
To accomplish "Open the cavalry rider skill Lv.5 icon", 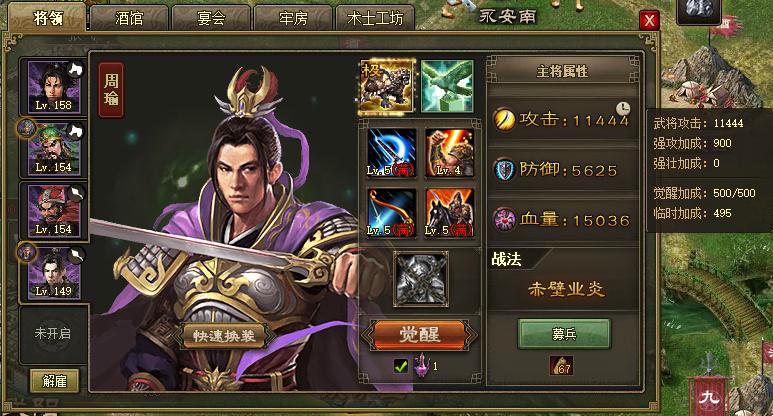I will point(450,213).
